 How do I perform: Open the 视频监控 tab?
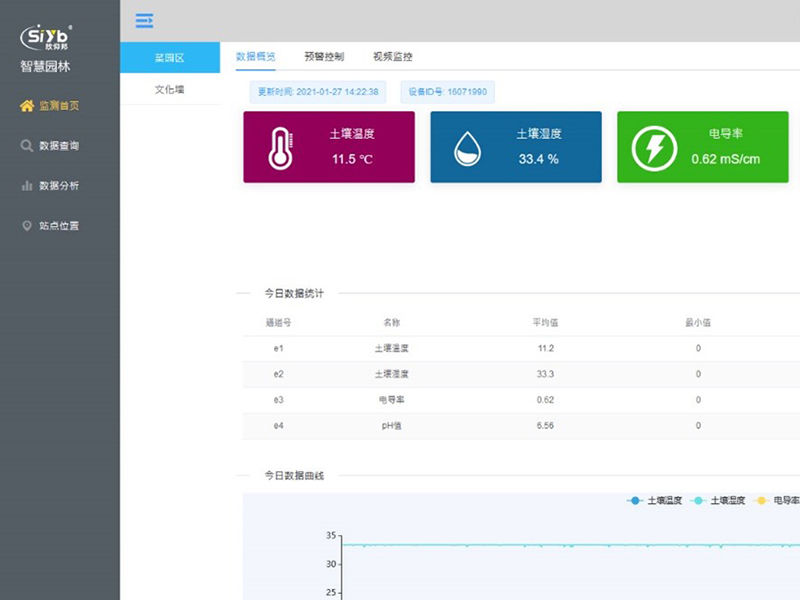(392, 57)
